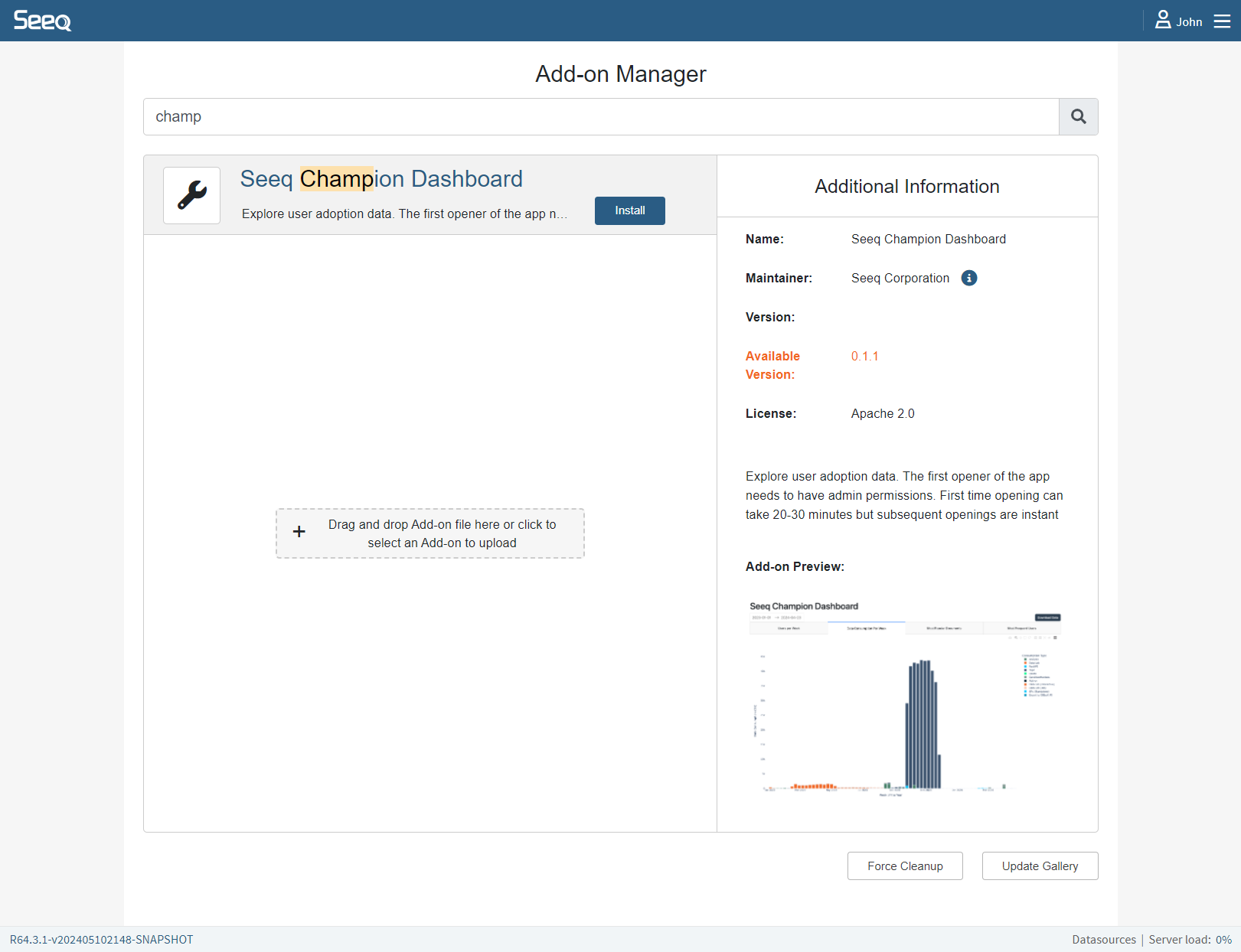Click the available version 0.1.1 value
Screen dimensions: 1241x952
(x=864, y=356)
